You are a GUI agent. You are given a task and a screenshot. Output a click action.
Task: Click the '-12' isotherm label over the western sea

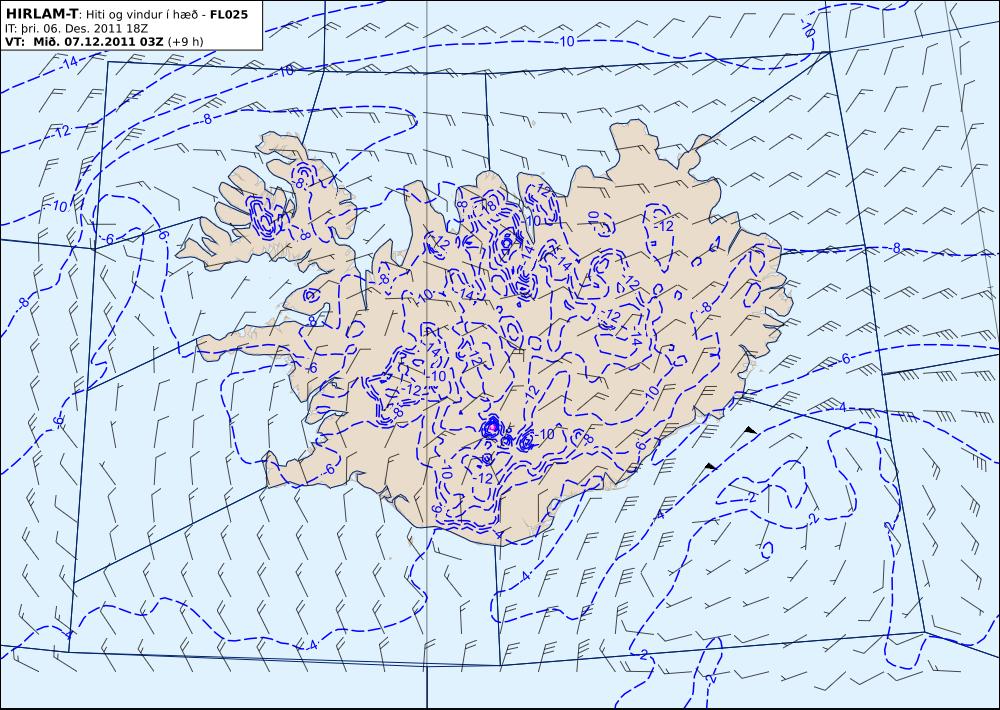[62, 132]
